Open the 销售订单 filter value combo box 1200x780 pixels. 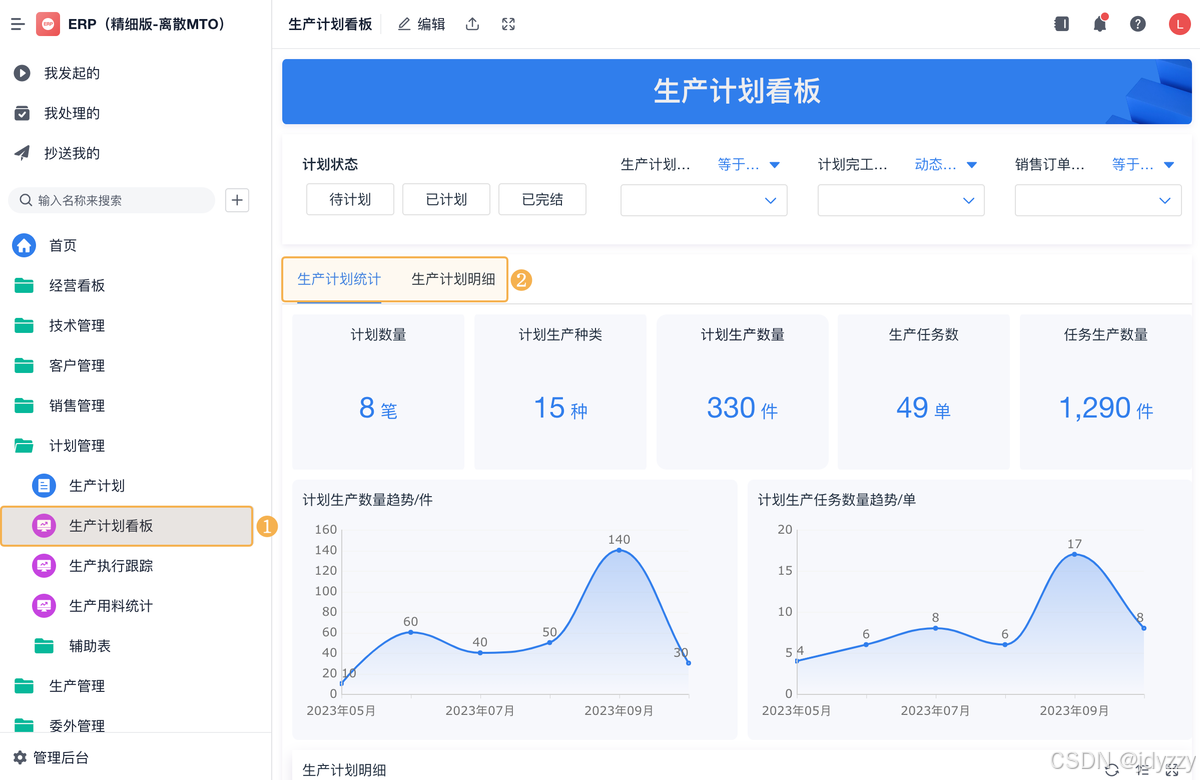click(1098, 200)
